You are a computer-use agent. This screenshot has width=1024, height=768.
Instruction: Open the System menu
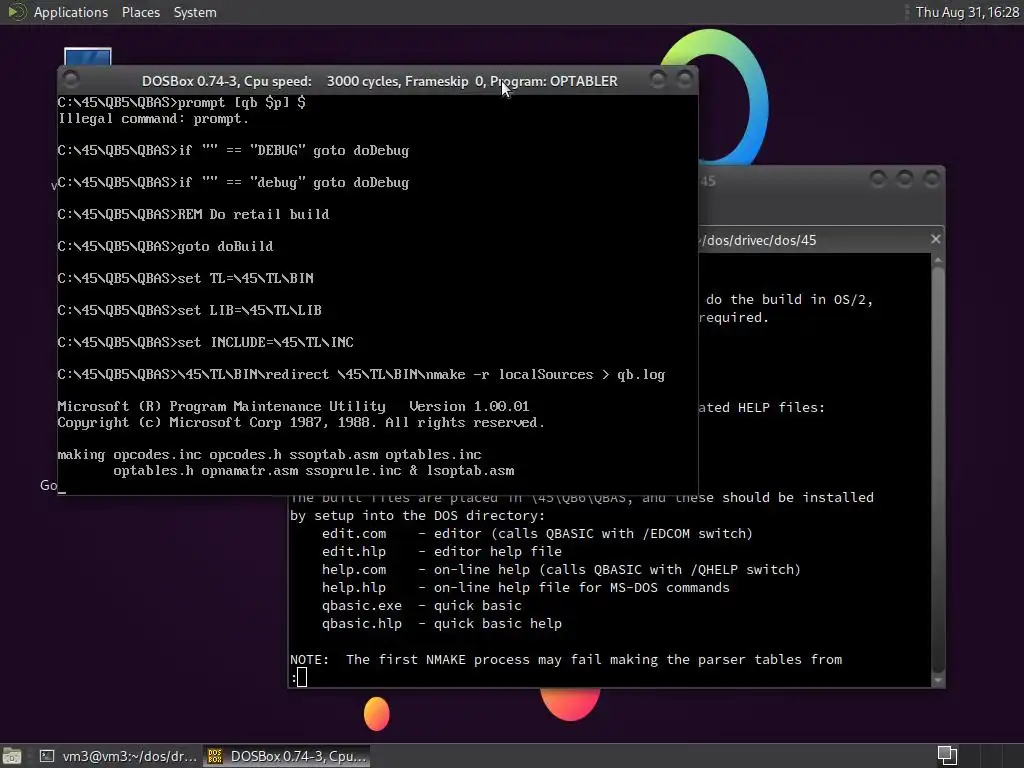point(195,12)
